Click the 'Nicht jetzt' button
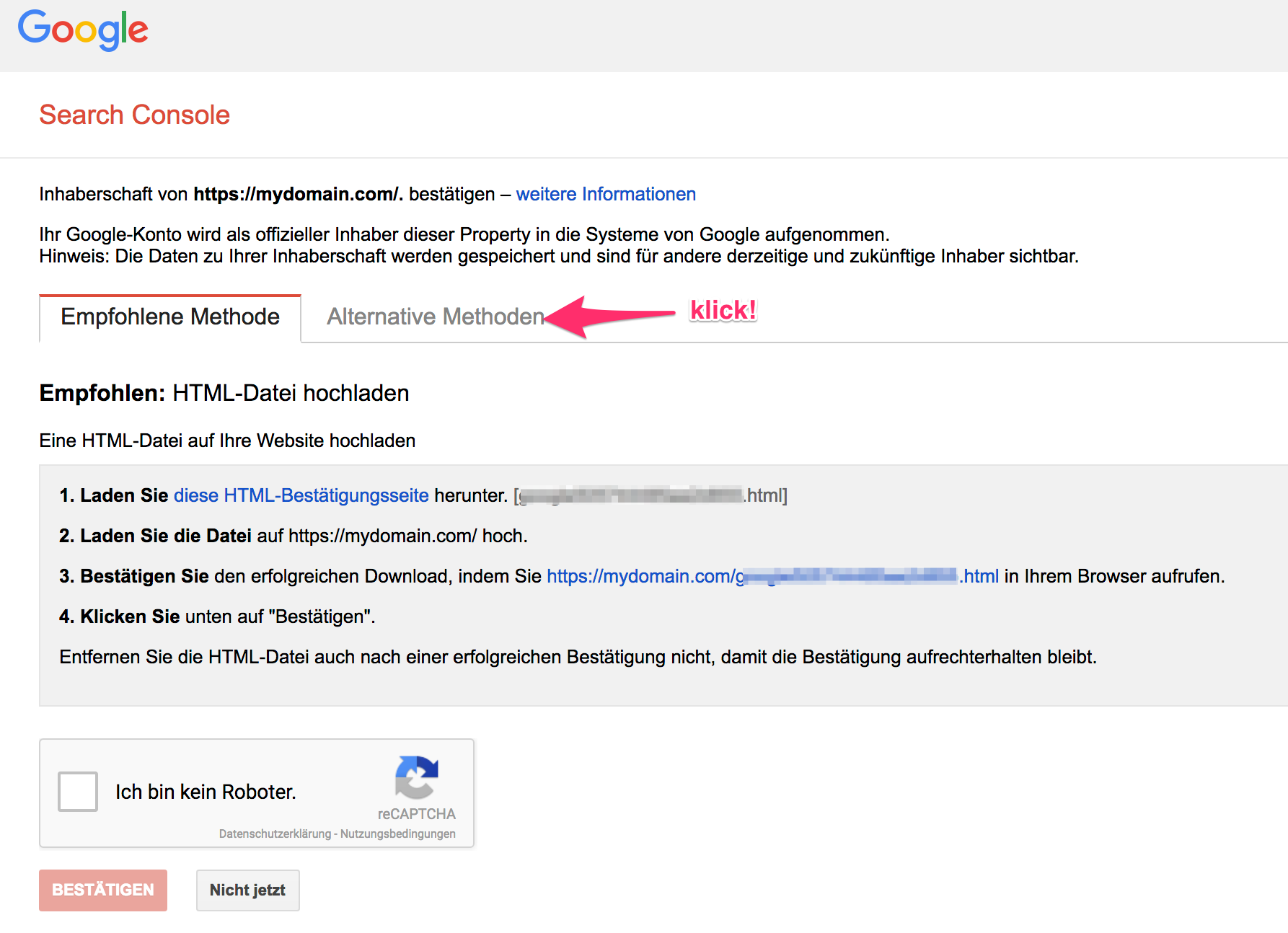The image size is (1288, 933). point(247,890)
